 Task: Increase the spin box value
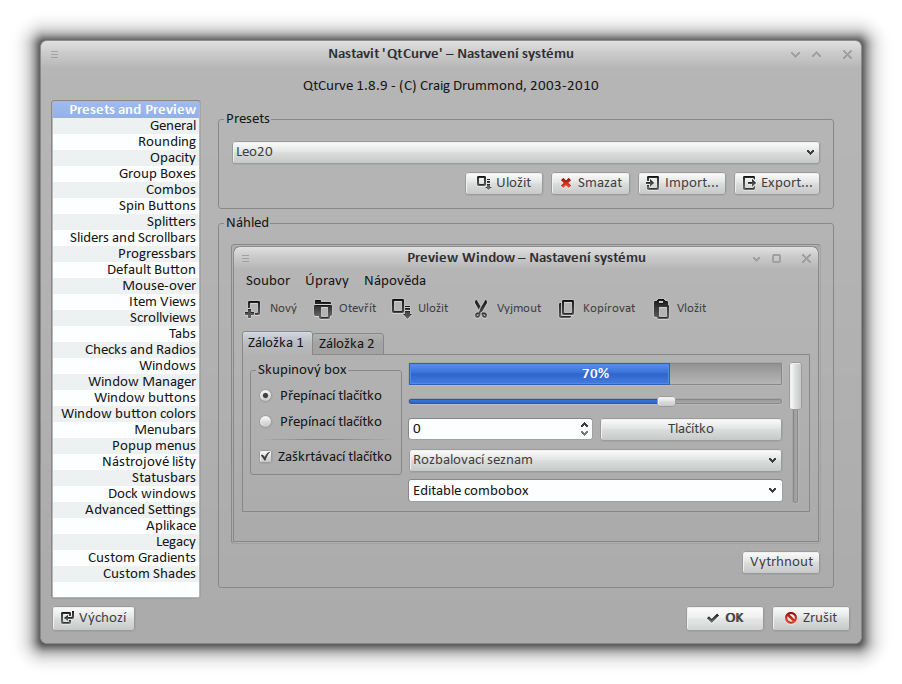point(584,425)
